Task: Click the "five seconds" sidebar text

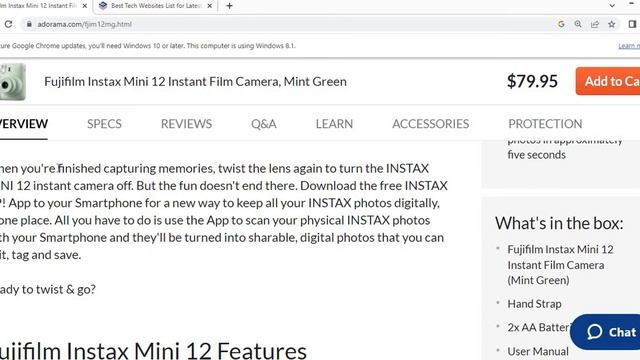Action: [x=536, y=155]
